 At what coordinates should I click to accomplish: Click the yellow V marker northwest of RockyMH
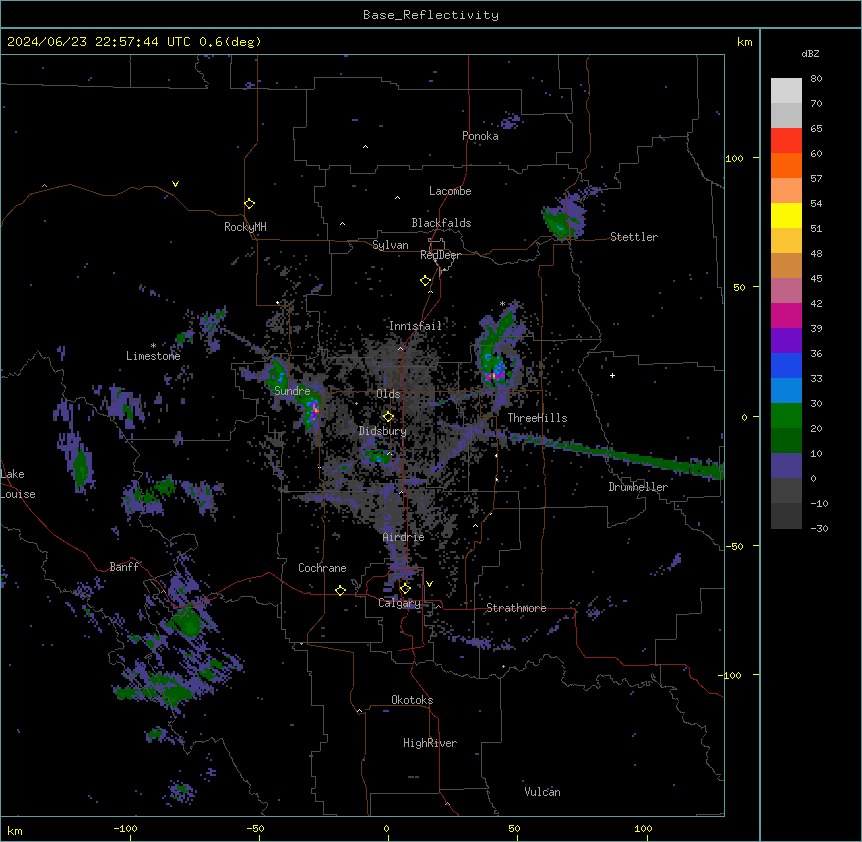pos(175,184)
